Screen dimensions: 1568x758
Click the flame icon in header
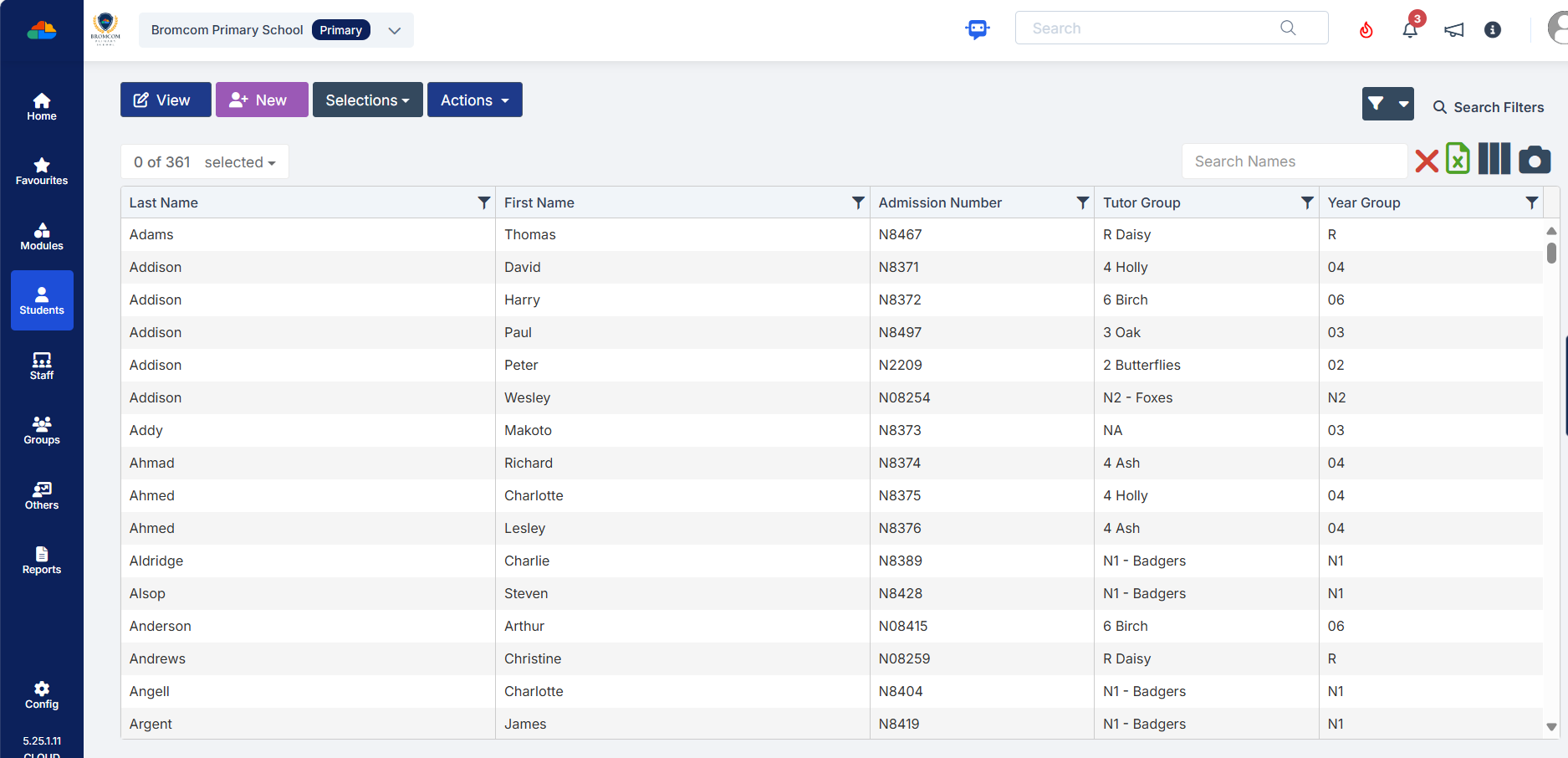(1366, 30)
